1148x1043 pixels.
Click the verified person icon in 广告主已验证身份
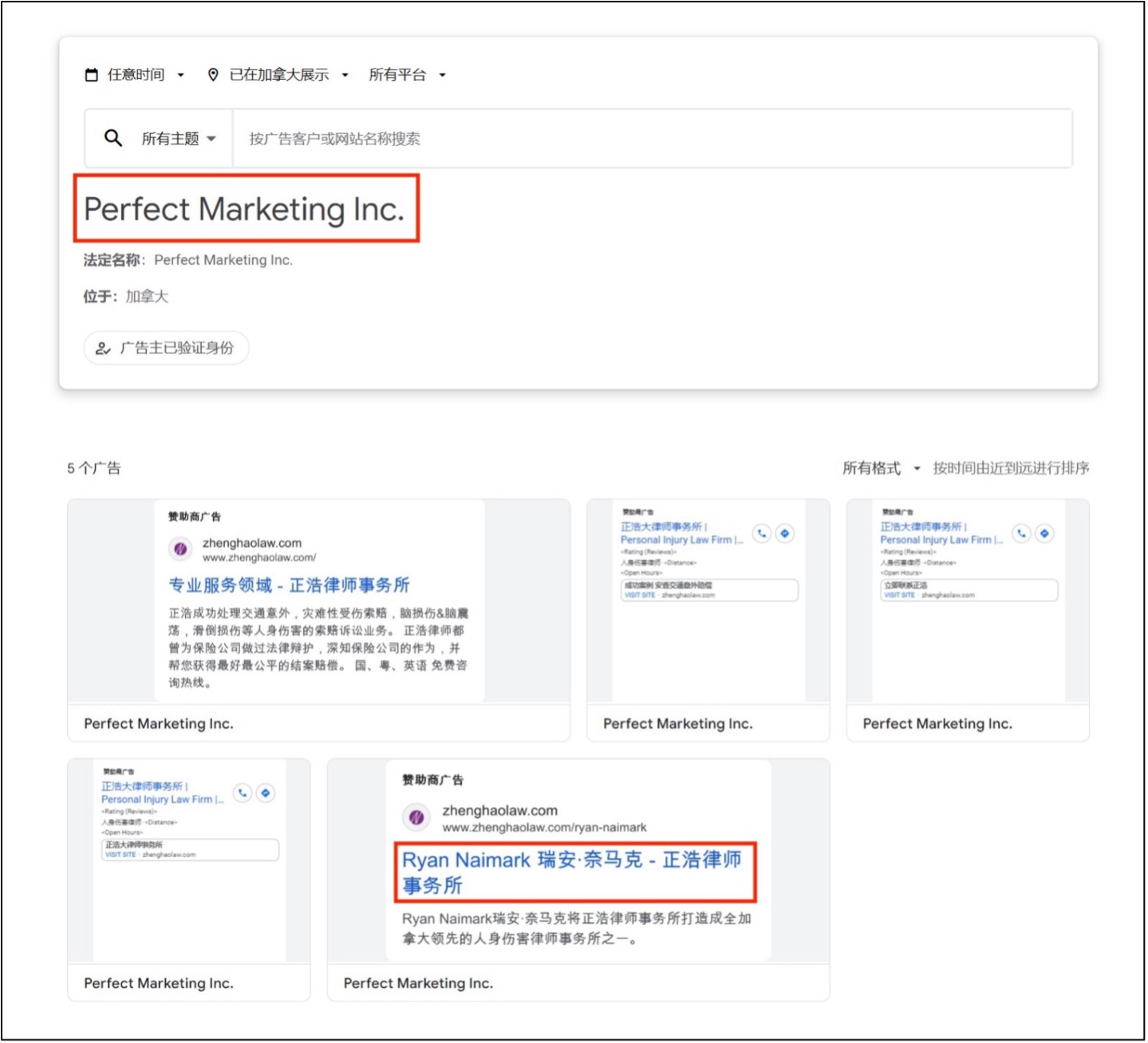[x=103, y=348]
